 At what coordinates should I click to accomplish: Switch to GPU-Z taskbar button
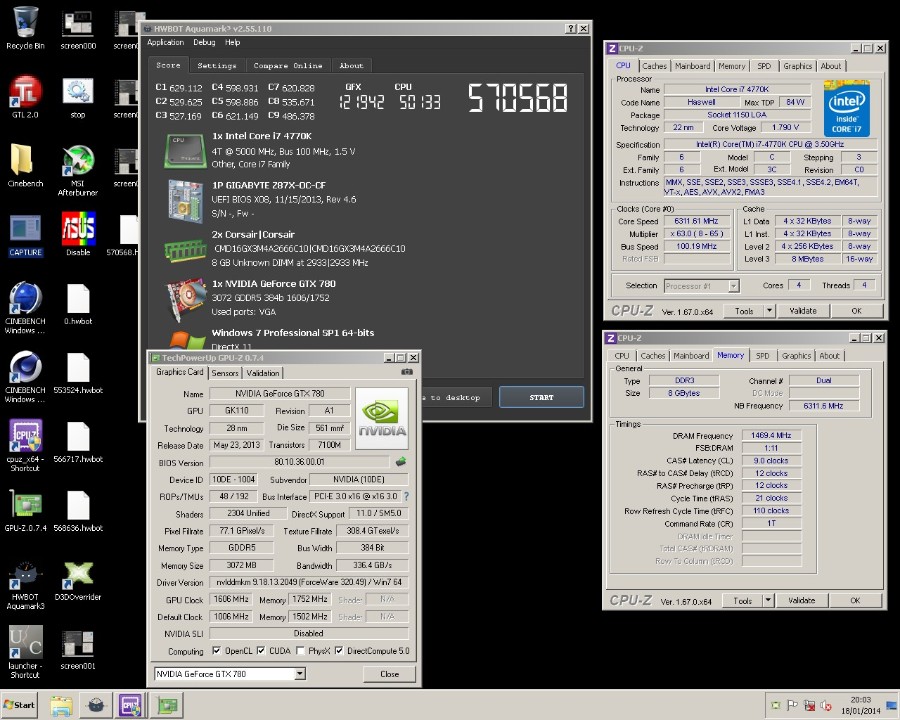[167, 706]
